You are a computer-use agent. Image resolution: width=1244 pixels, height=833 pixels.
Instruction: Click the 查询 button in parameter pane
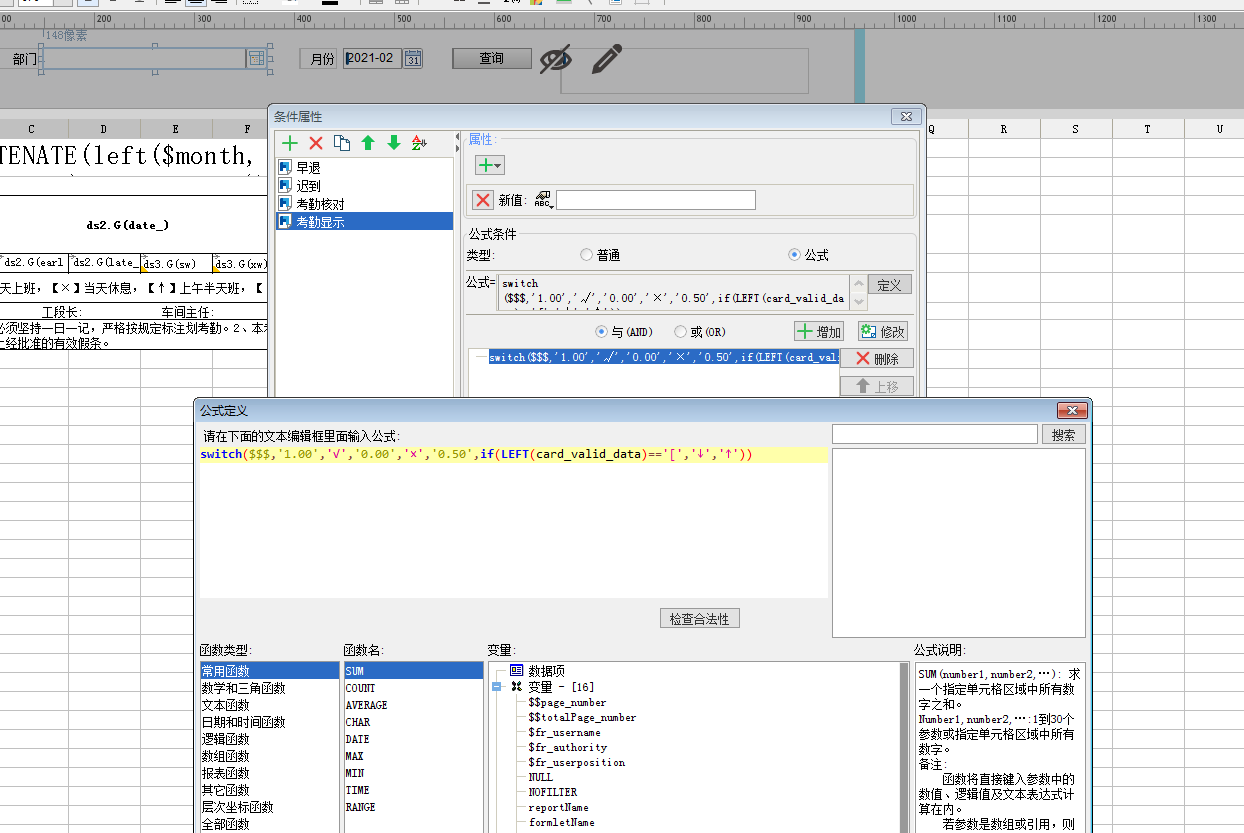(491, 59)
